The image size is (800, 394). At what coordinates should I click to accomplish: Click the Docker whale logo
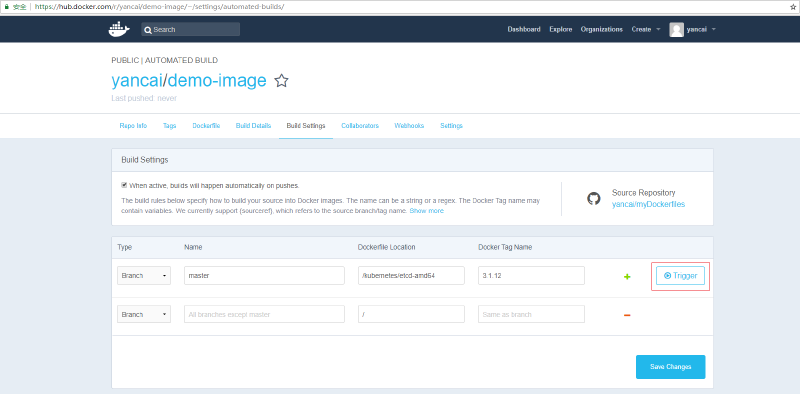click(x=119, y=29)
